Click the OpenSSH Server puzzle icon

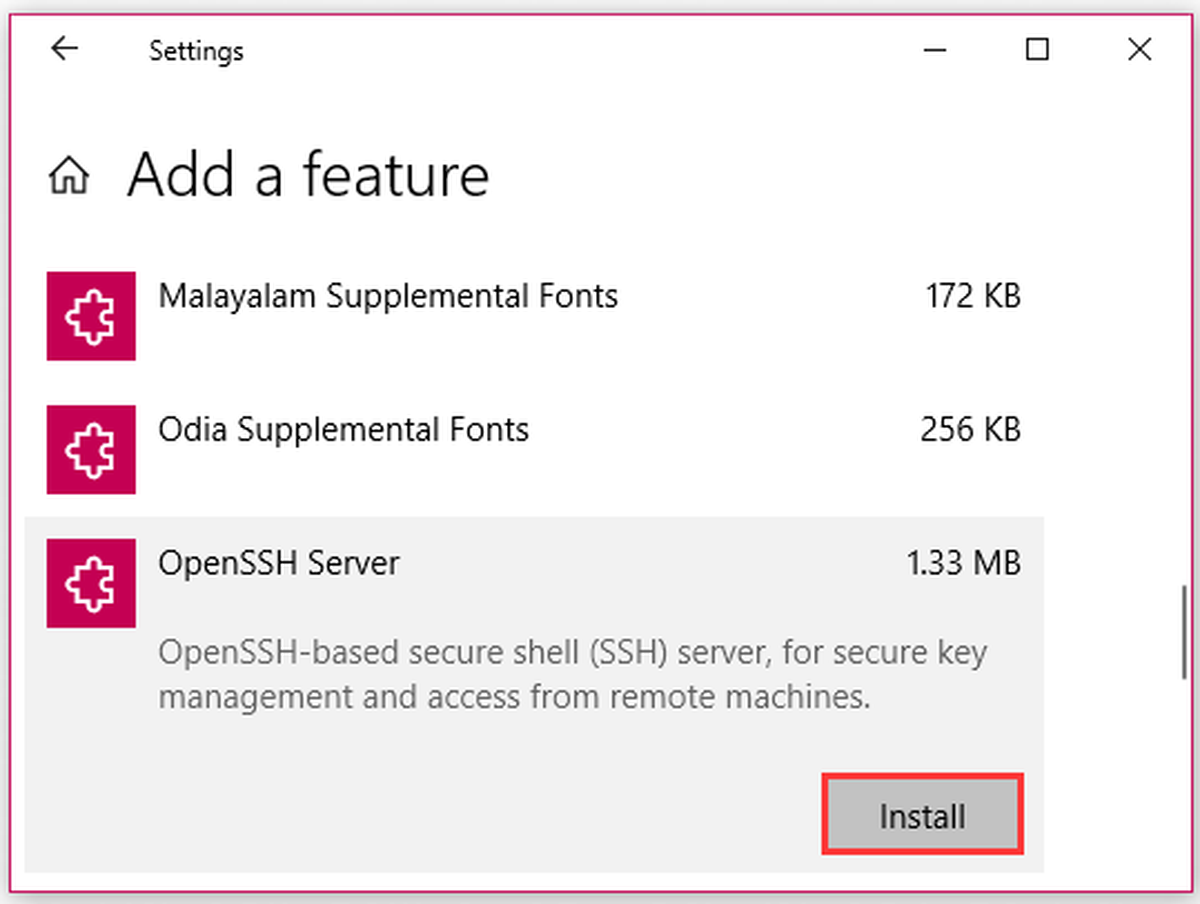(x=91, y=583)
